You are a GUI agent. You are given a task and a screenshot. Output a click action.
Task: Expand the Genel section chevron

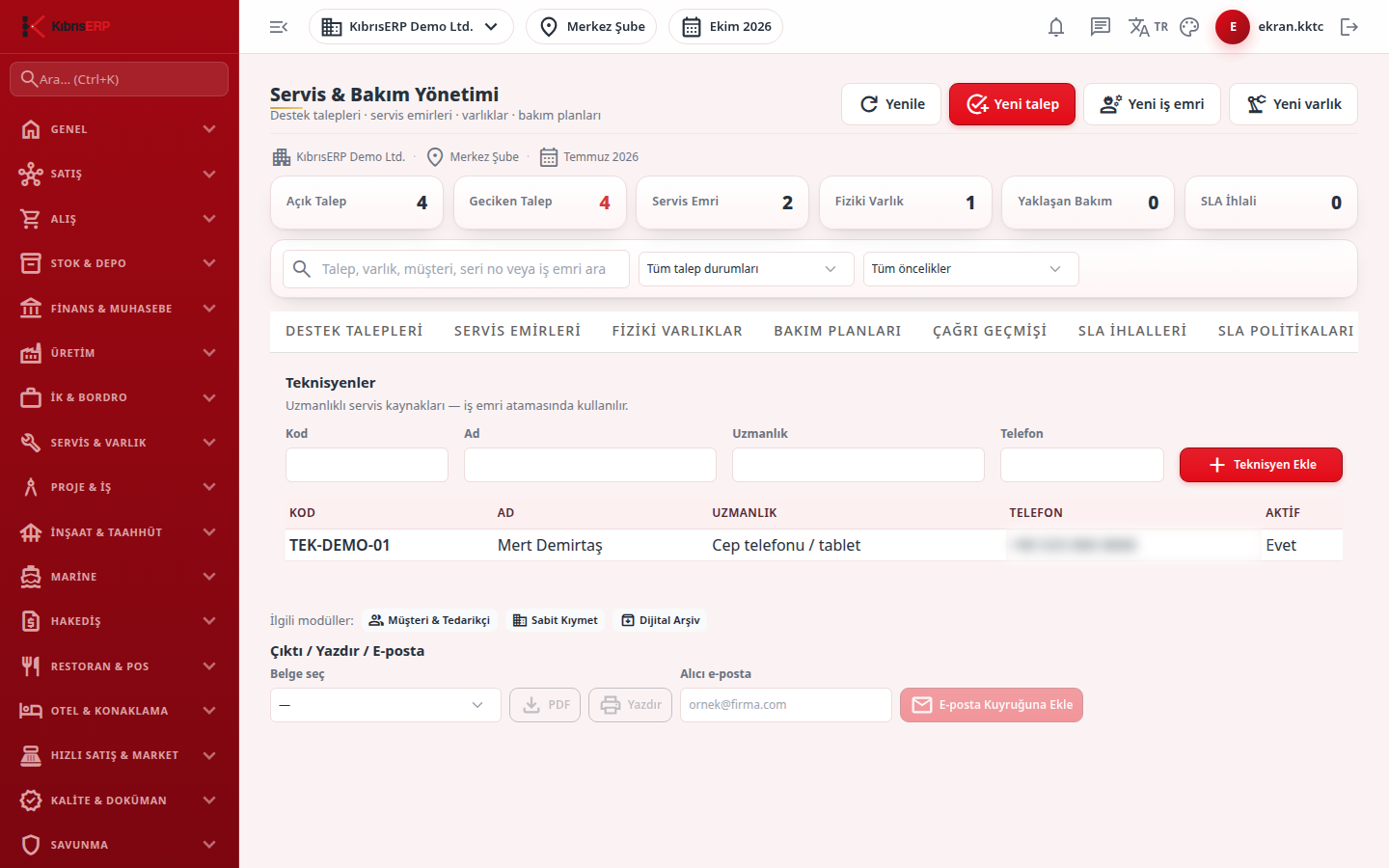coord(209,129)
